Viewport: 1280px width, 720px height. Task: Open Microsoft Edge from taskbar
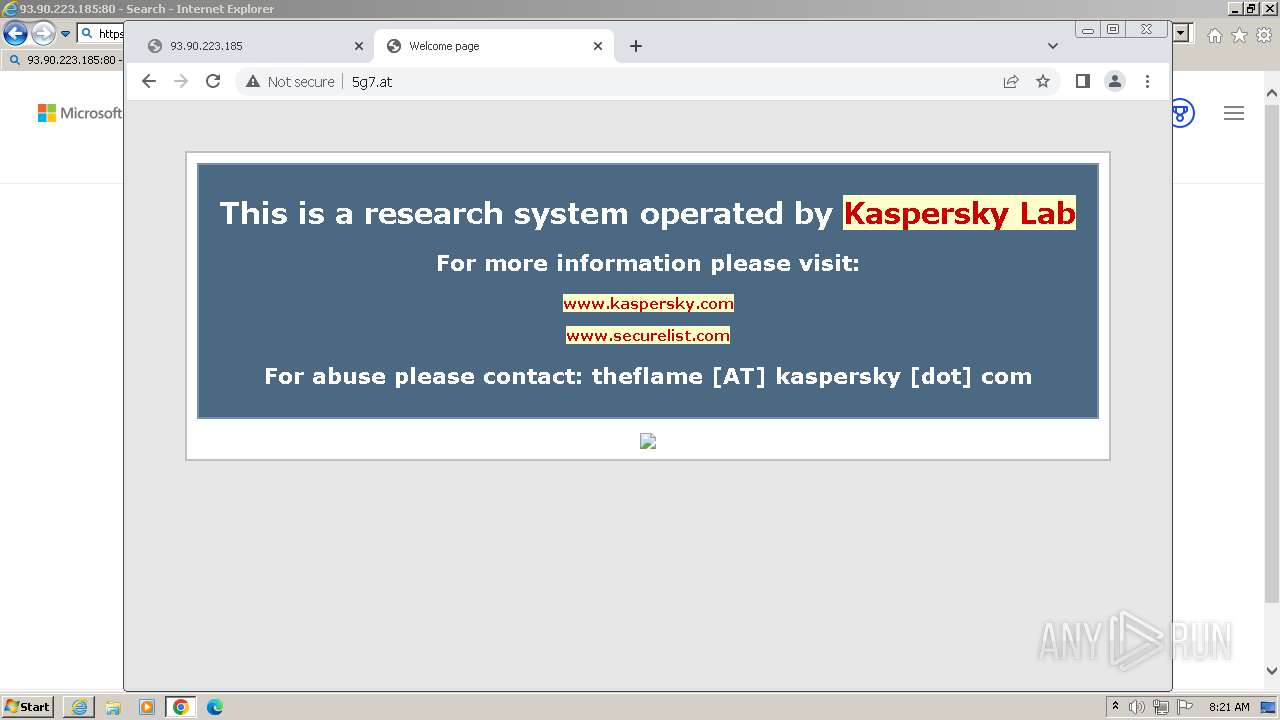(215, 707)
